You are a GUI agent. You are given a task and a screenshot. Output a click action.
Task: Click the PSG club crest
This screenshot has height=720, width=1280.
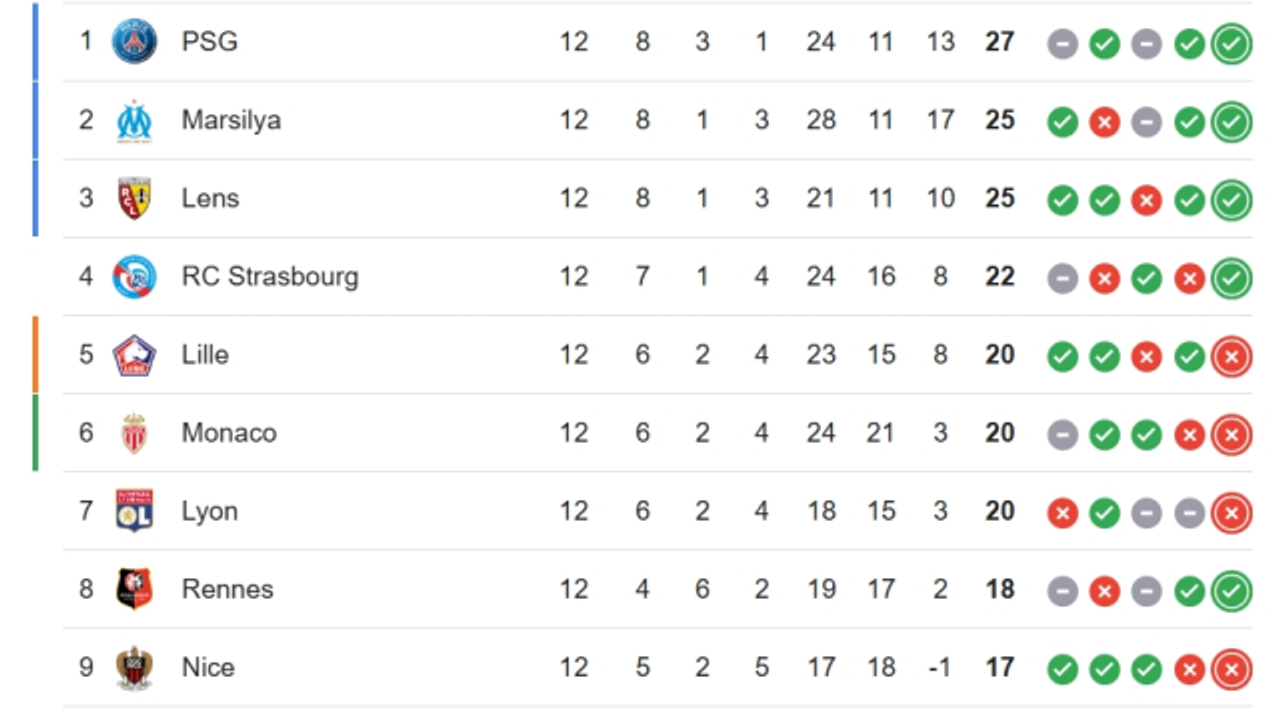[x=134, y=42]
